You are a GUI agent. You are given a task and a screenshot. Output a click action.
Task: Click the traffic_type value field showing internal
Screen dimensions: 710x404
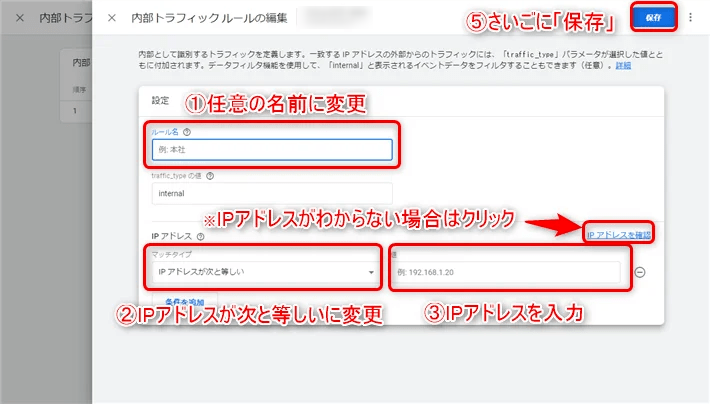(x=272, y=193)
